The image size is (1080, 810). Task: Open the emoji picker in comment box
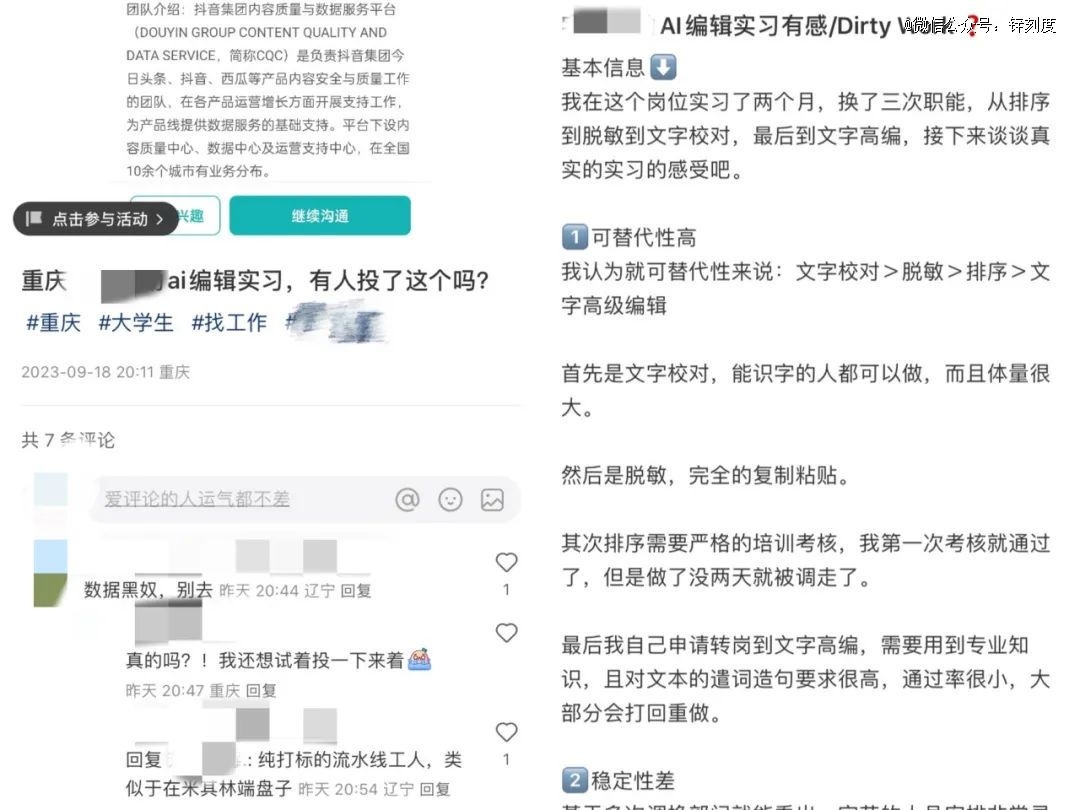coord(450,499)
